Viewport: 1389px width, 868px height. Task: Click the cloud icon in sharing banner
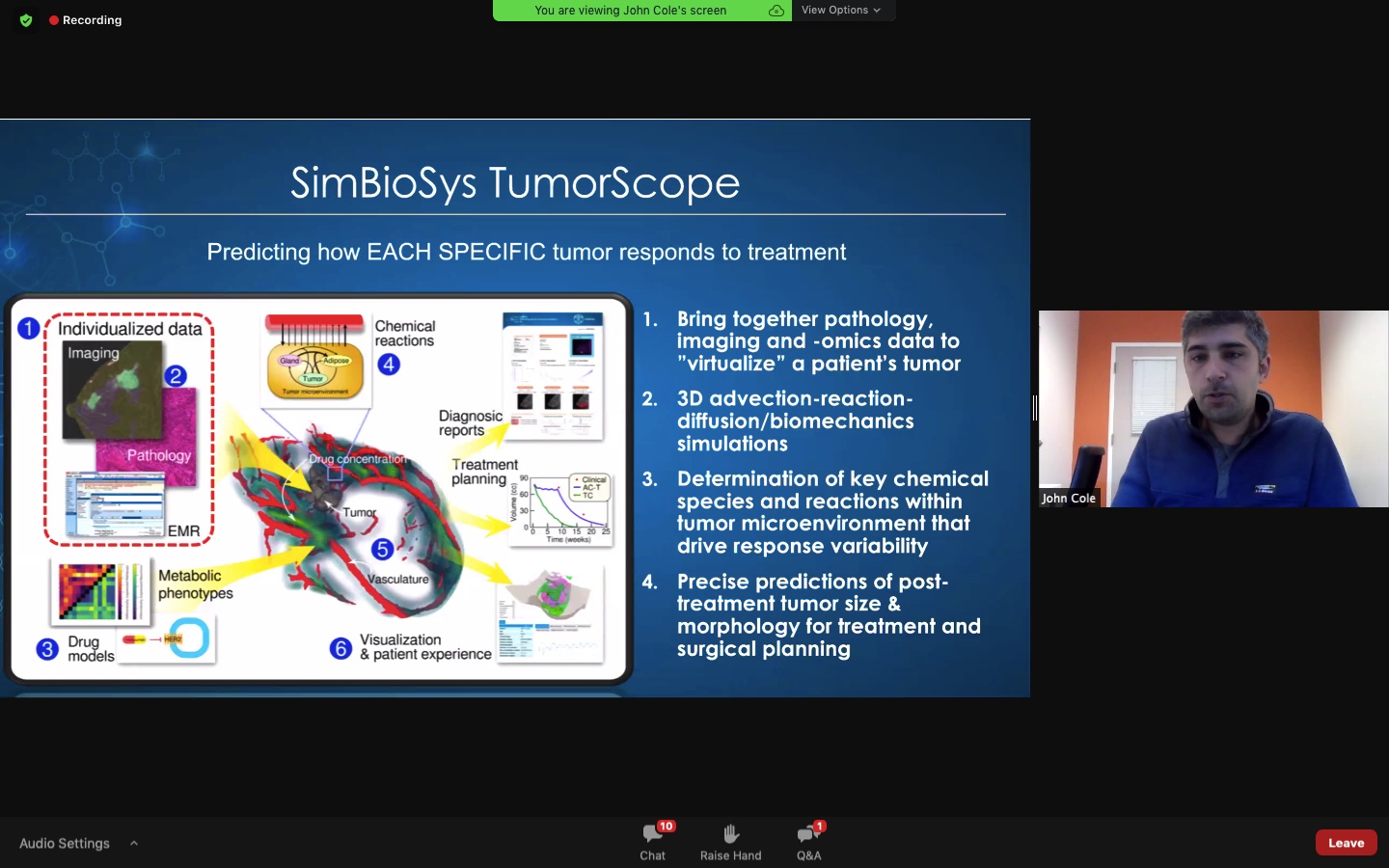[x=776, y=11]
